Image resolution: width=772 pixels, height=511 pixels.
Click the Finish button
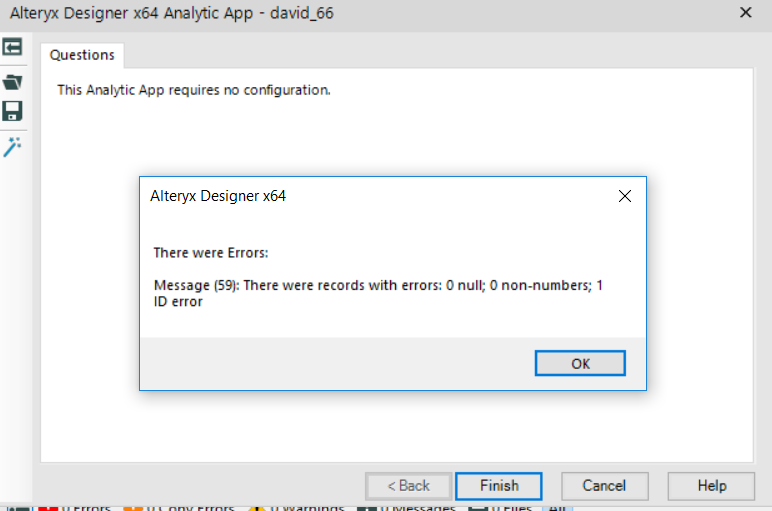click(x=498, y=486)
